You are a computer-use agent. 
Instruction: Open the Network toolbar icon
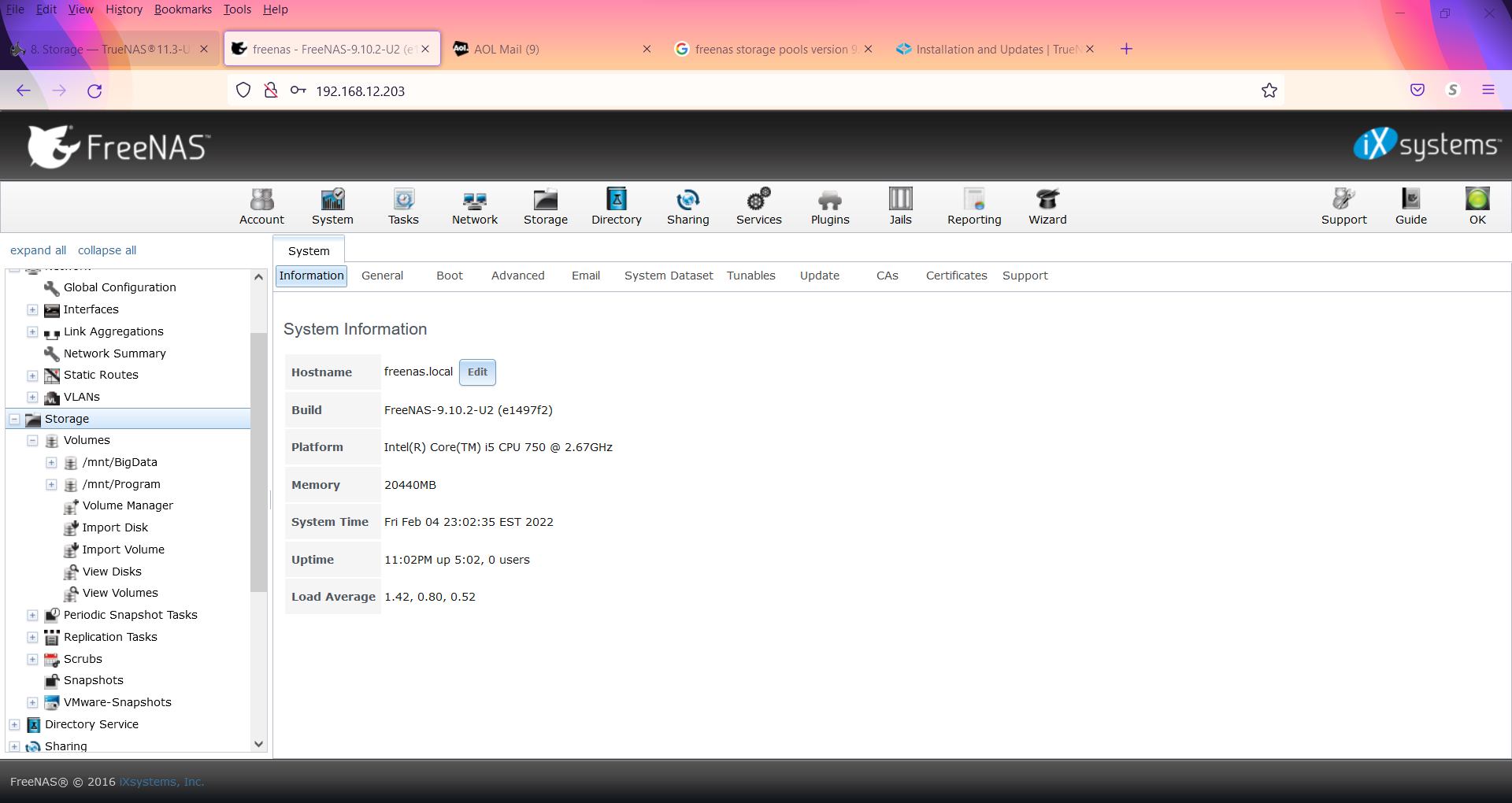475,207
